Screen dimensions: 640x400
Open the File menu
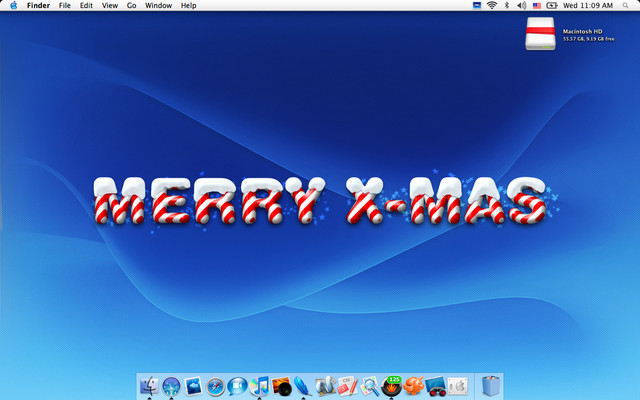coord(64,5)
